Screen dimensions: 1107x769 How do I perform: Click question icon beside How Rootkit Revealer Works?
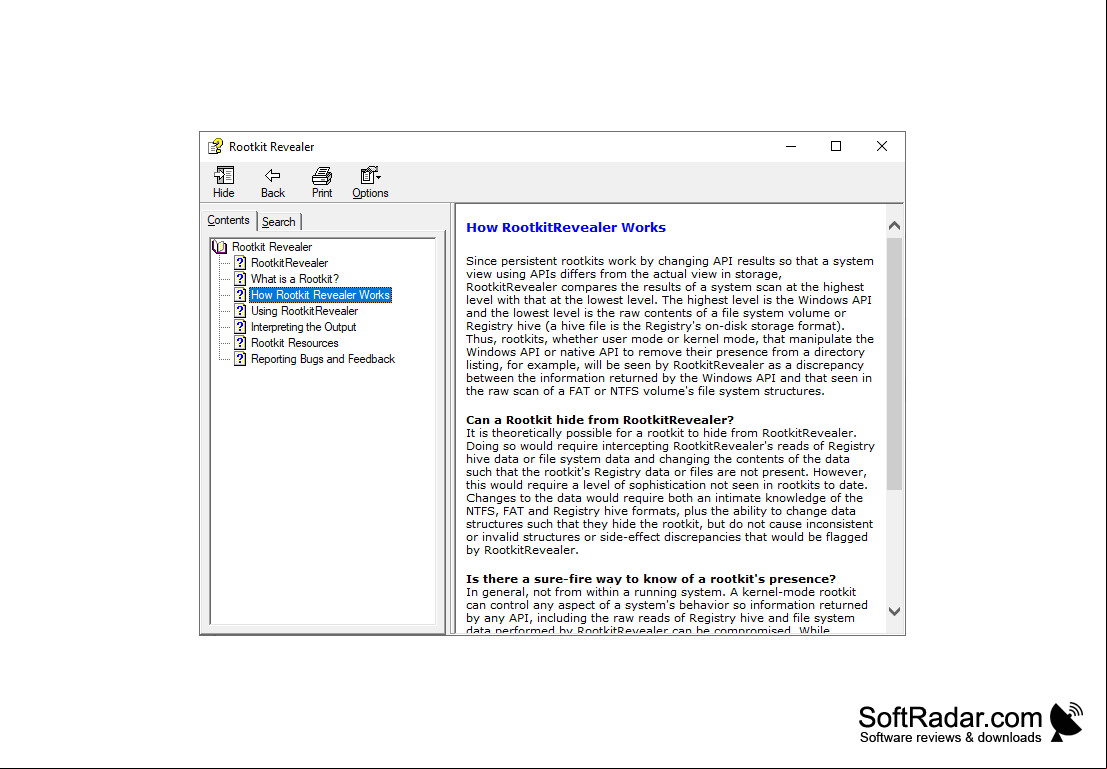pos(240,295)
